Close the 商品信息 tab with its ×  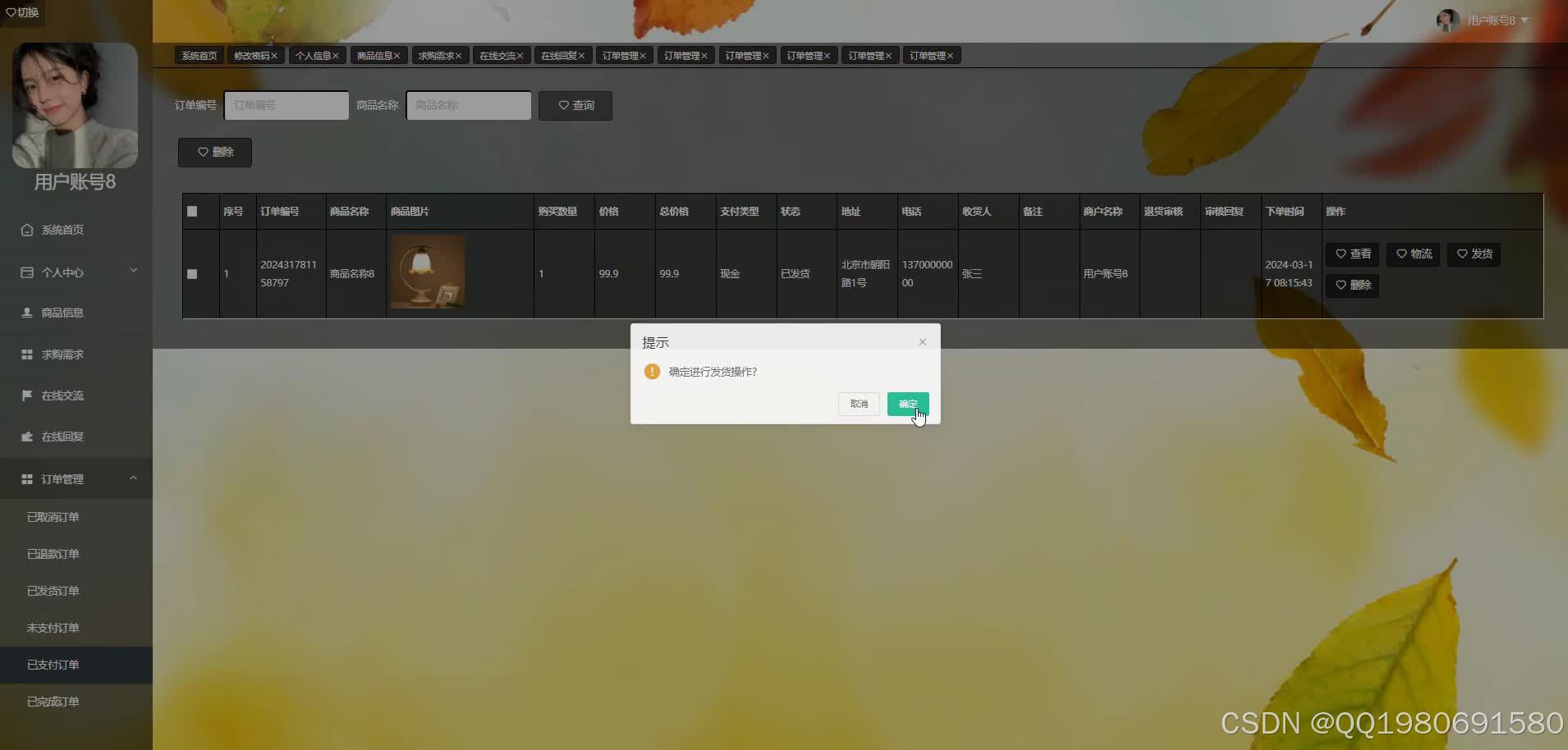397,56
